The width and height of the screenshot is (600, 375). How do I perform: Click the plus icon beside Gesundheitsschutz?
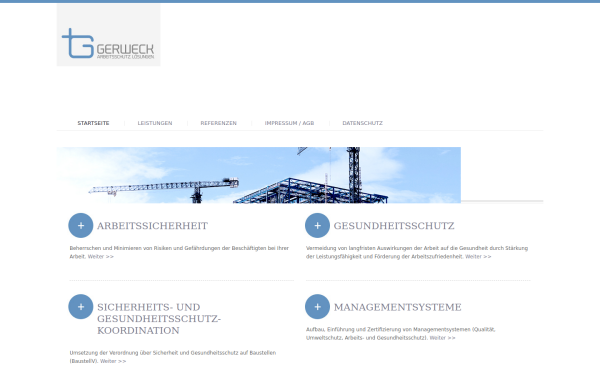[317, 225]
